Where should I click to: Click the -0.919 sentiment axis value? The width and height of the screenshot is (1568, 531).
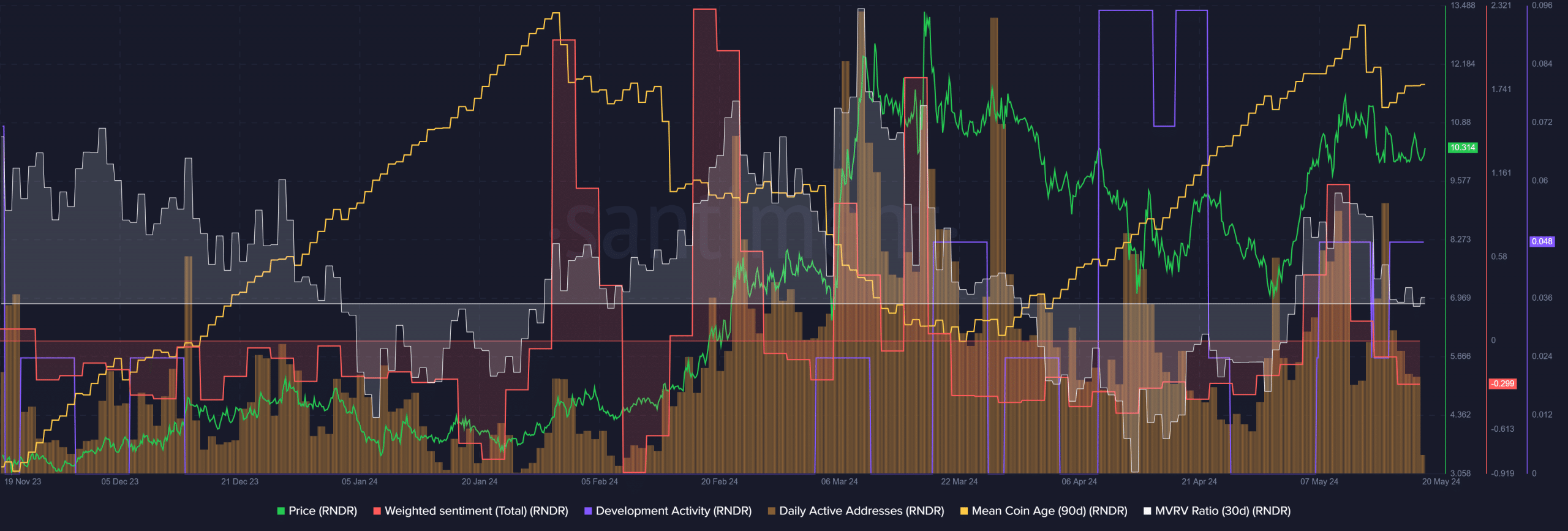(x=1502, y=473)
